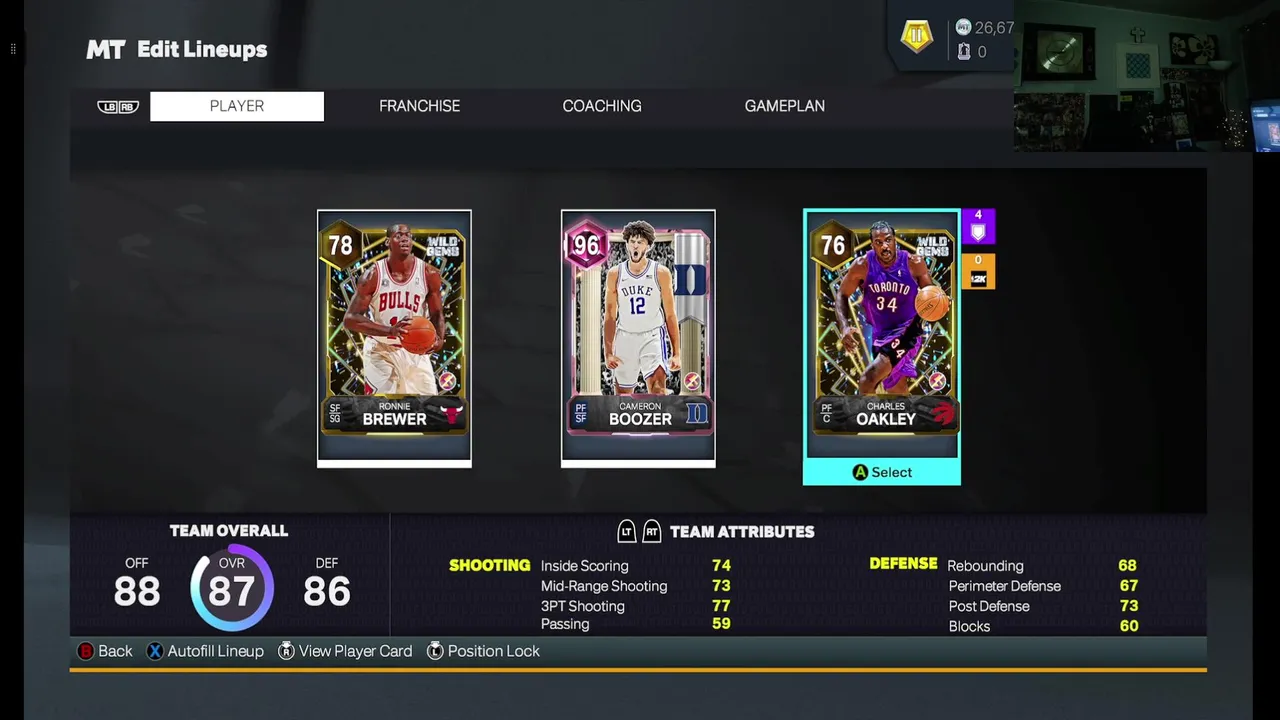1280x720 pixels.
Task: Open the COACHING tab
Action: [602, 106]
